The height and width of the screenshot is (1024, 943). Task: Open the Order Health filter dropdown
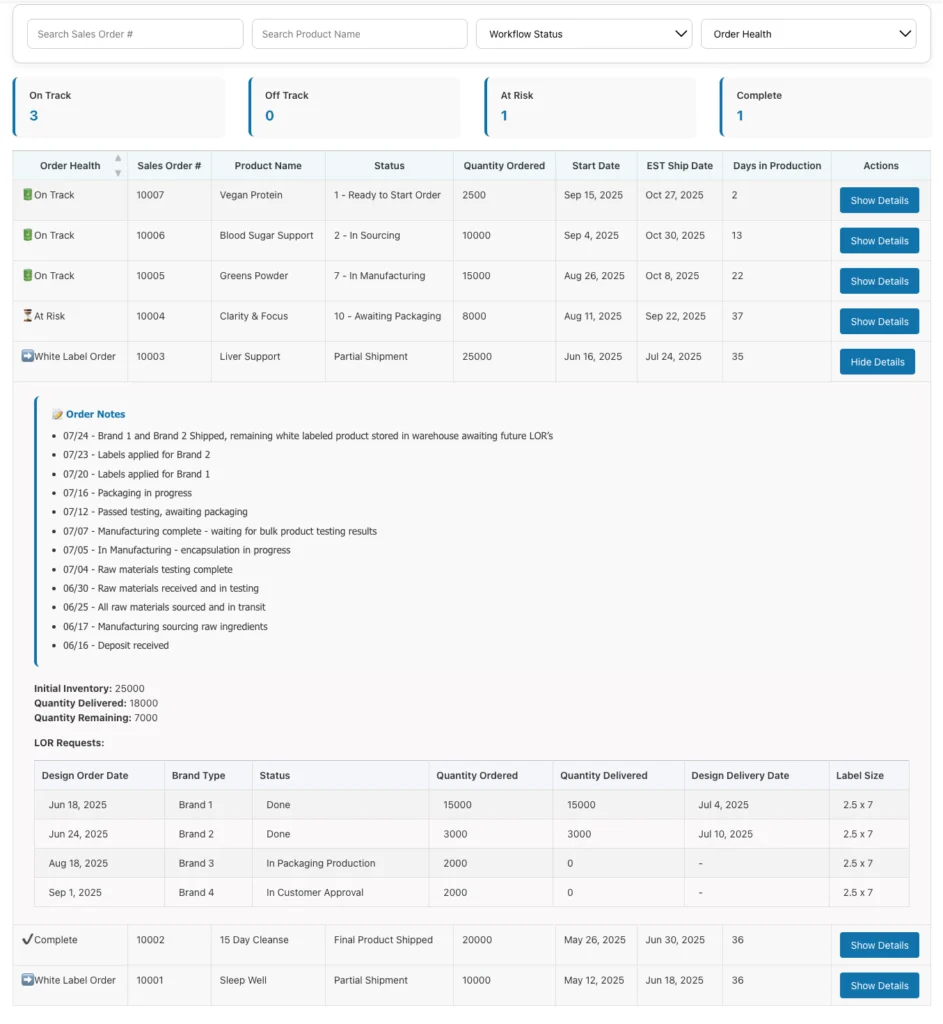click(x=808, y=34)
